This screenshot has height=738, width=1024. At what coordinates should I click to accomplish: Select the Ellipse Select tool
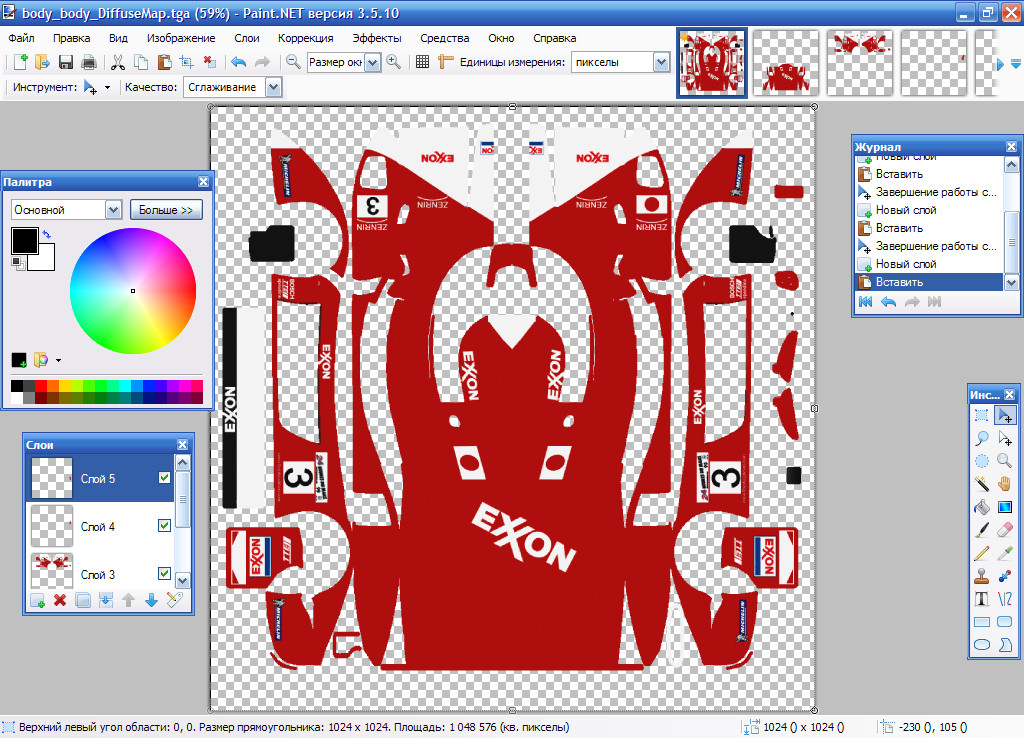tap(981, 461)
